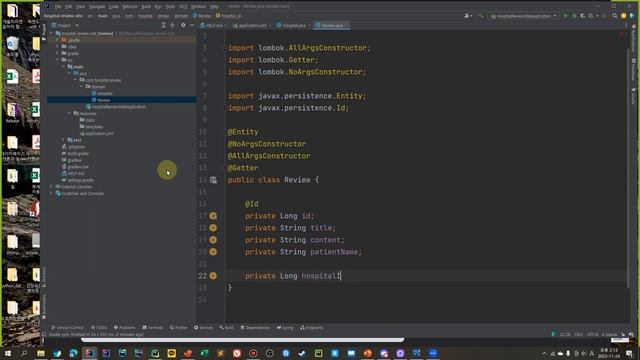Open the Dependencies tool window

tap(255, 328)
